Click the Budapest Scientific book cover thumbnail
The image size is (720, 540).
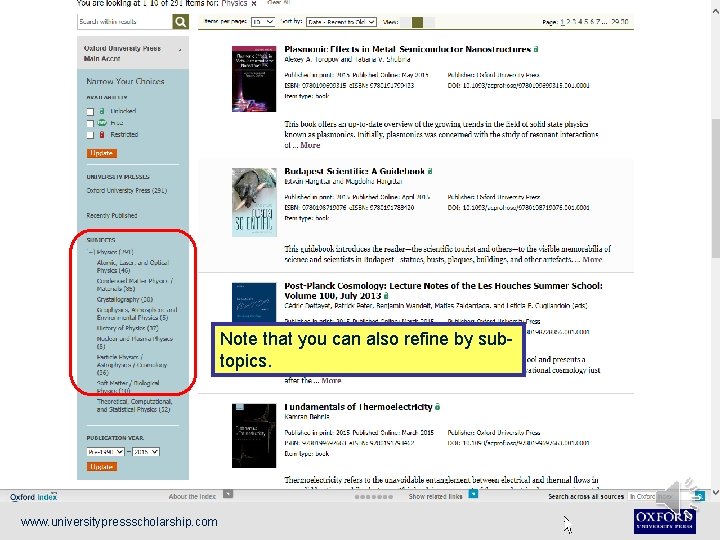pyautogui.click(x=254, y=202)
